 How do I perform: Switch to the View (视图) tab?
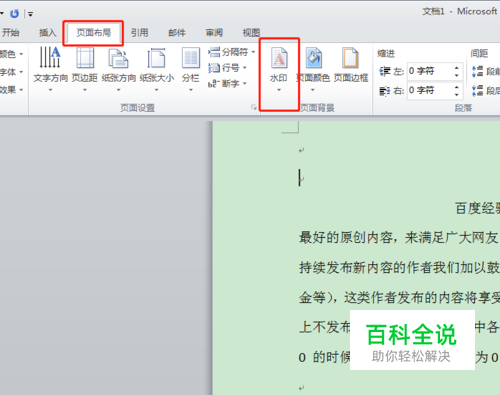(251, 33)
